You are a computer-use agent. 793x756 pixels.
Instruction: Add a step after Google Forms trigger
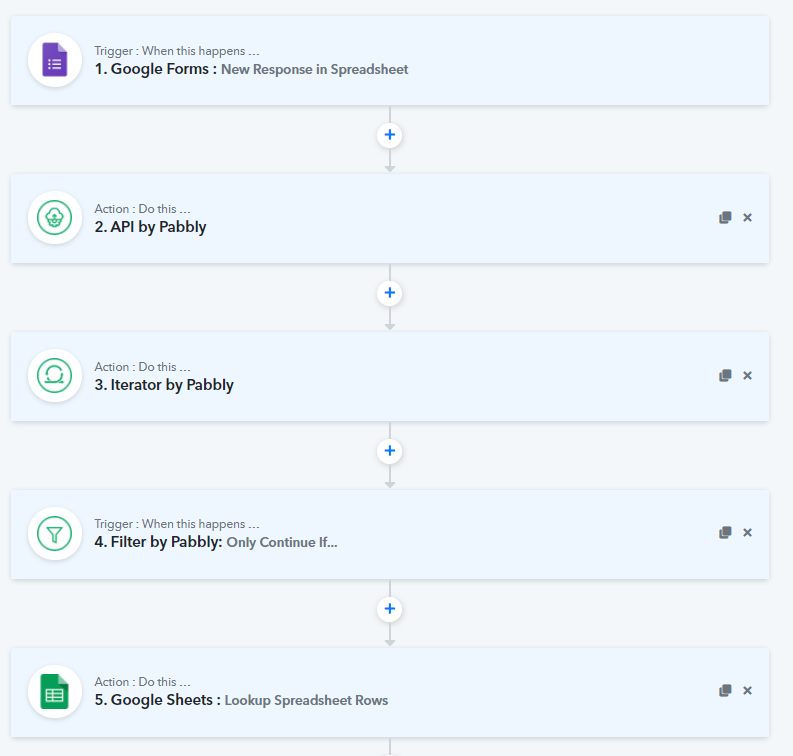click(389, 135)
